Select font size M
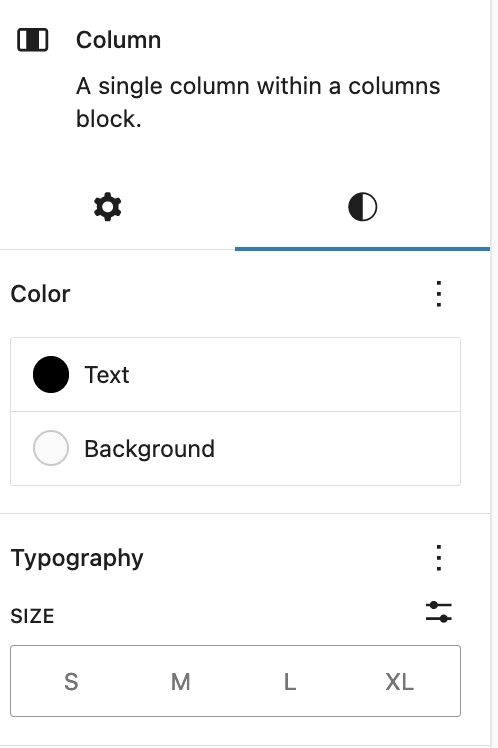The width and height of the screenshot is (498, 748). pyautogui.click(x=181, y=681)
